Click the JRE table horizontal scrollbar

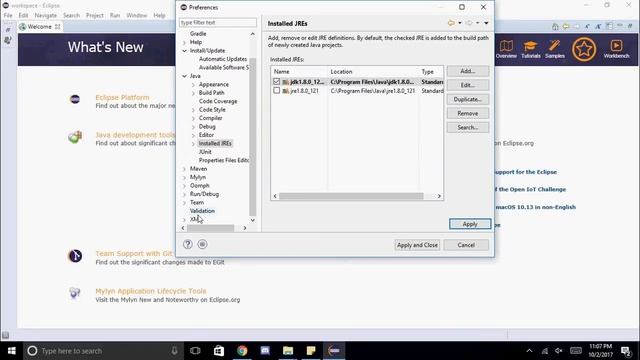tap(351, 196)
